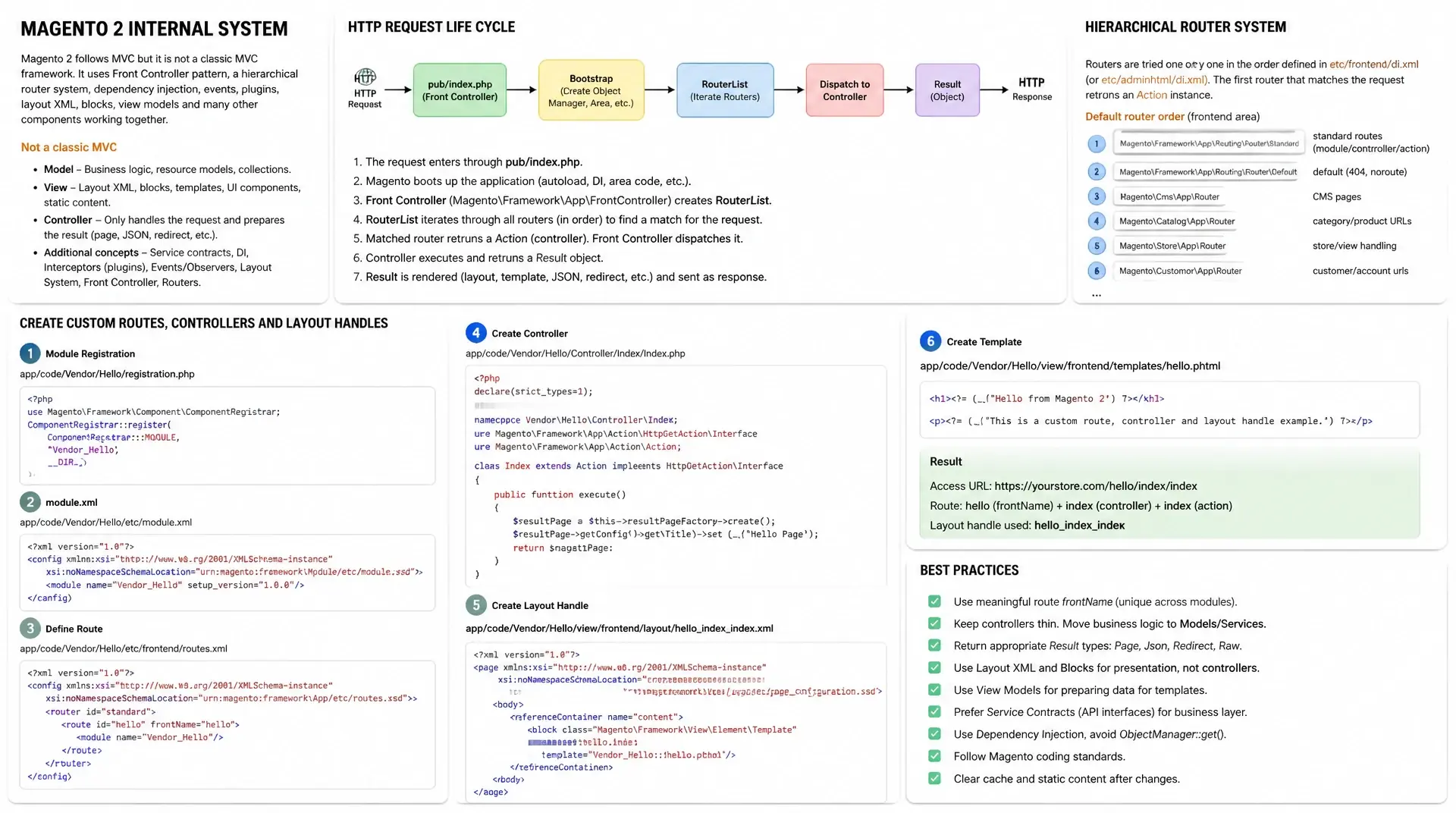1456x813 pixels.
Task: Click step 6 badge beside Create Template
Action: click(x=930, y=341)
